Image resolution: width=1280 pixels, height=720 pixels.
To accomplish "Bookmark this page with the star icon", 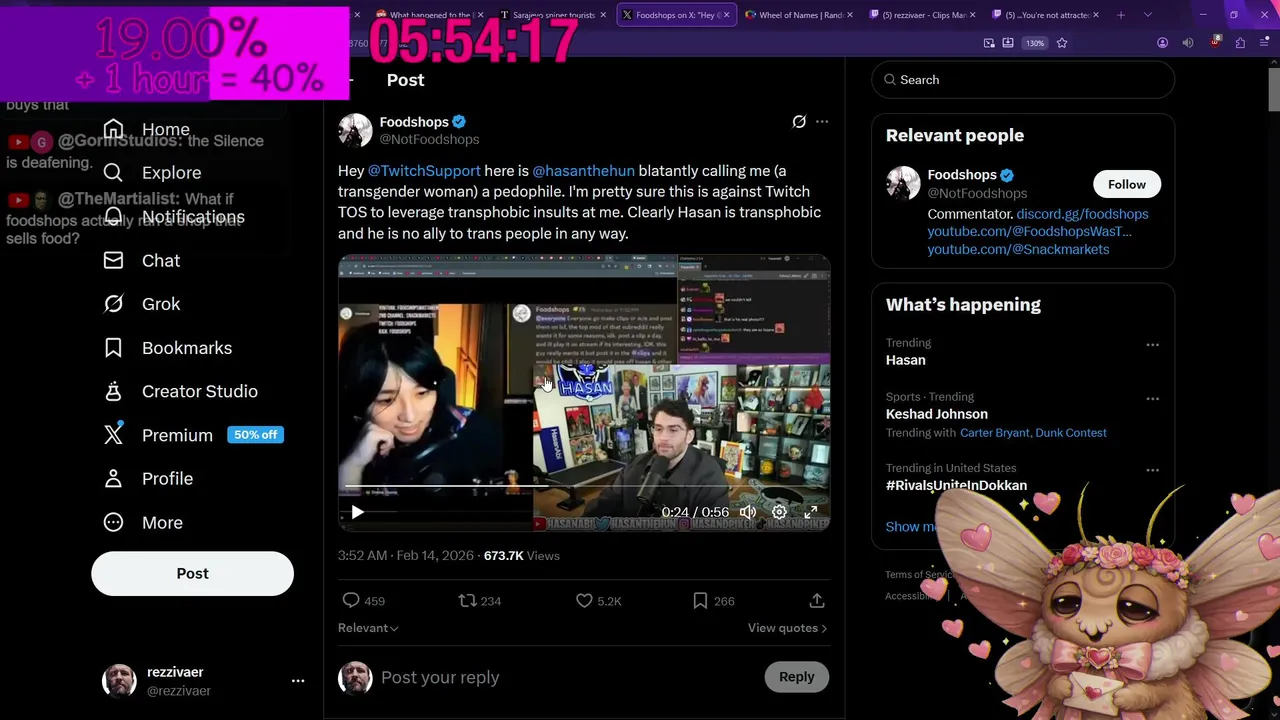I will 1062,43.
